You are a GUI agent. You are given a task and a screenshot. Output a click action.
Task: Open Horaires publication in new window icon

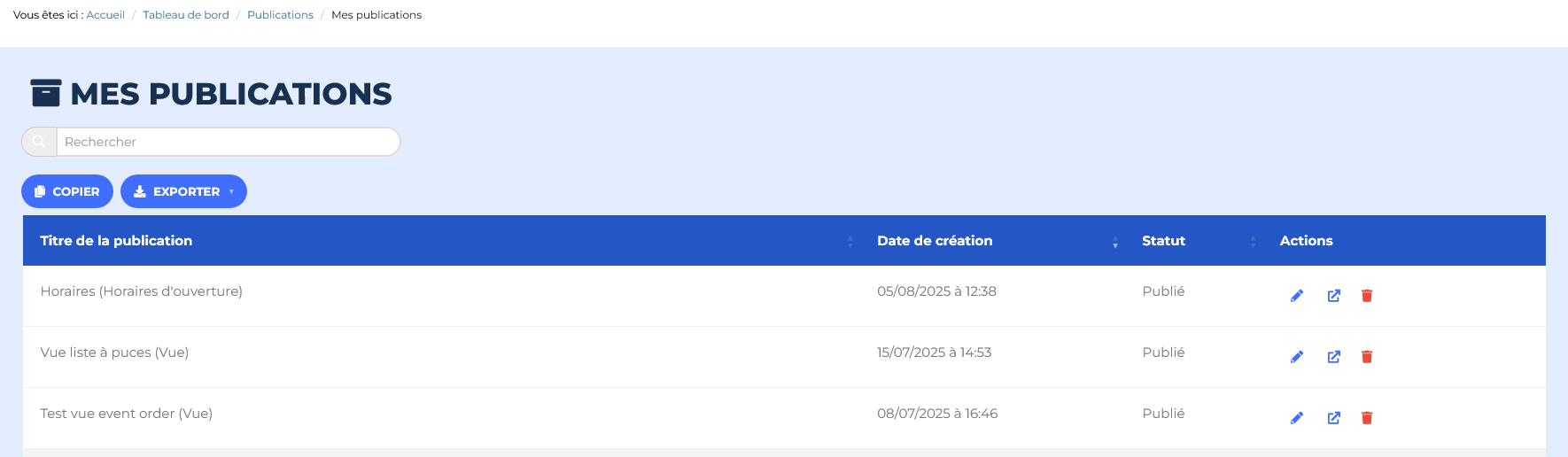click(x=1333, y=296)
